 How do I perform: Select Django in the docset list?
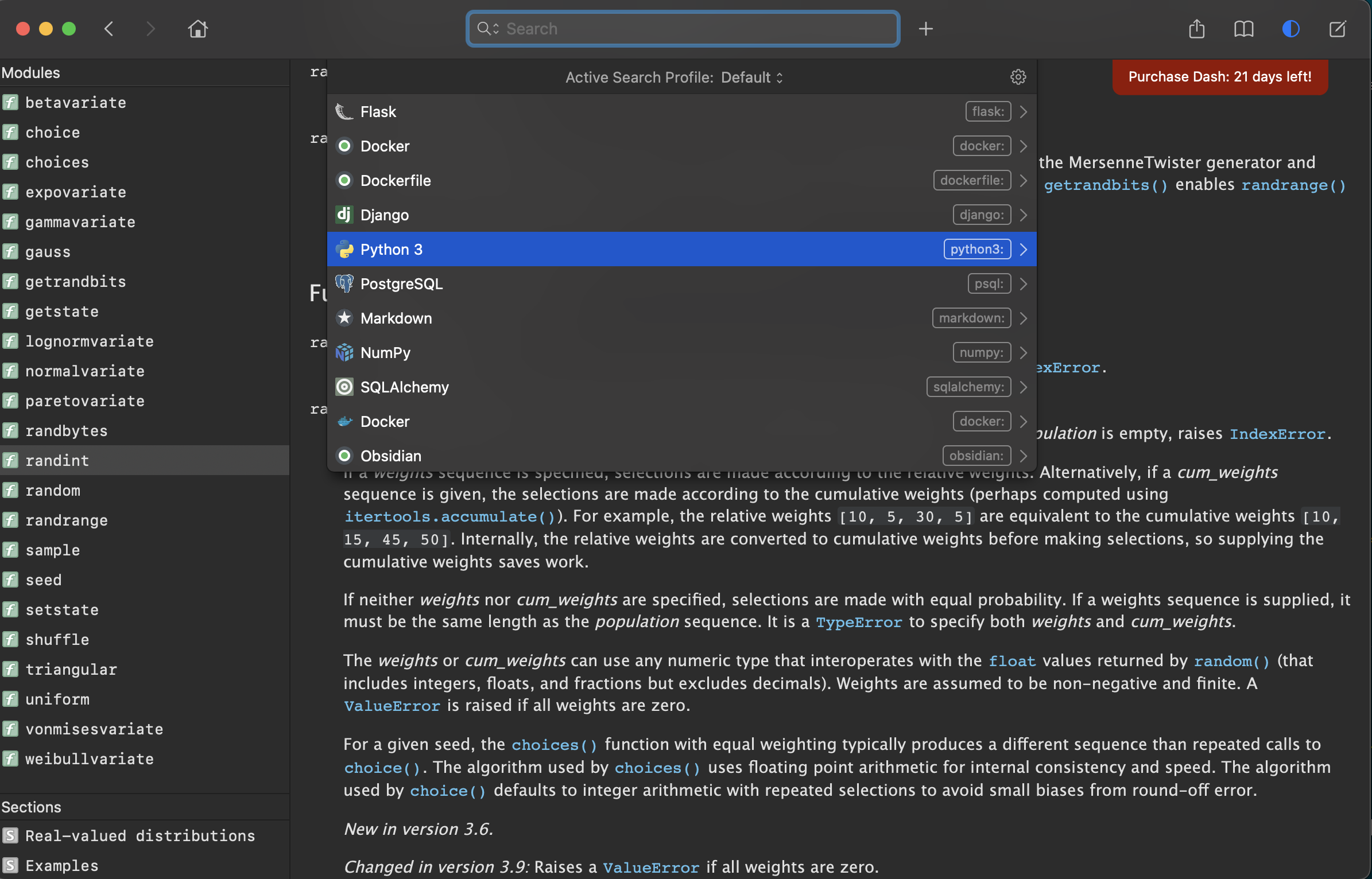click(385, 215)
